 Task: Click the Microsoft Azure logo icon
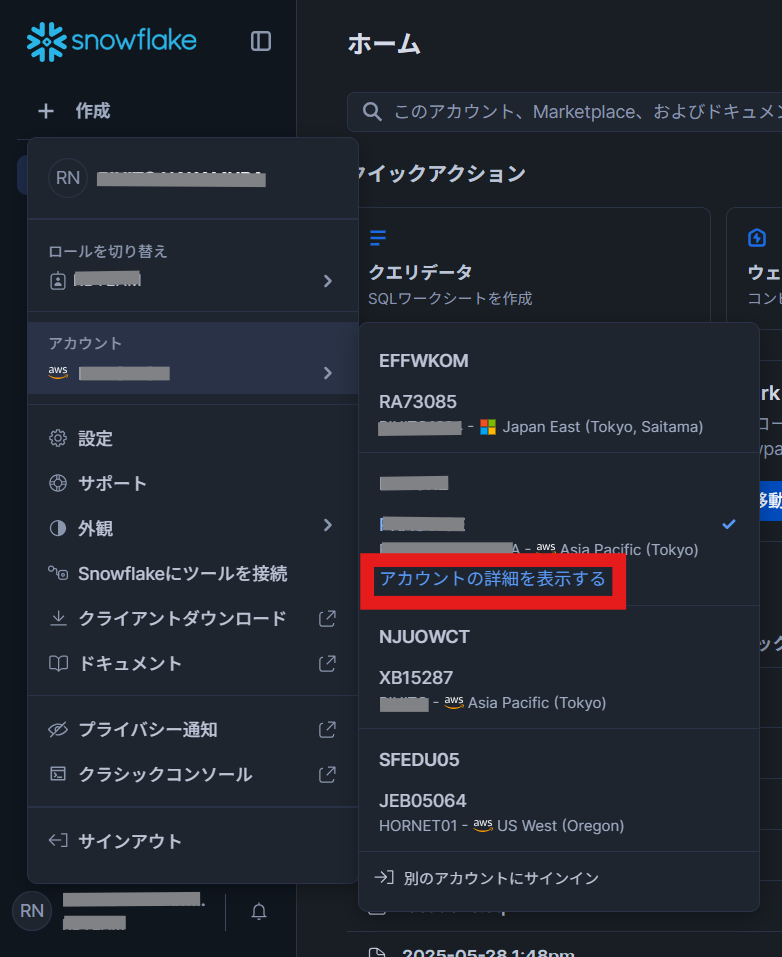(488, 427)
